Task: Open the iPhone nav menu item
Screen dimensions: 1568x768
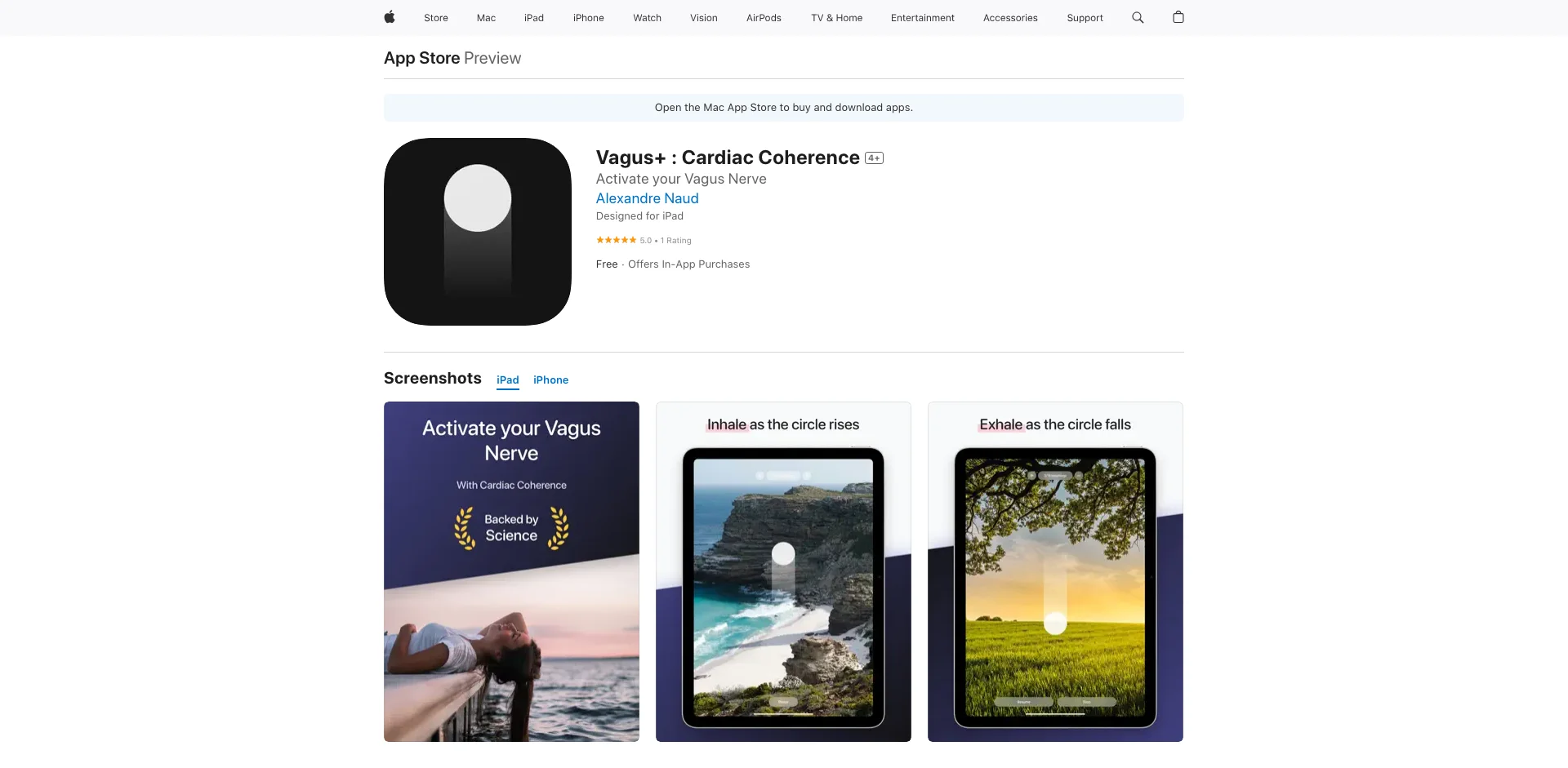Action: click(588, 18)
